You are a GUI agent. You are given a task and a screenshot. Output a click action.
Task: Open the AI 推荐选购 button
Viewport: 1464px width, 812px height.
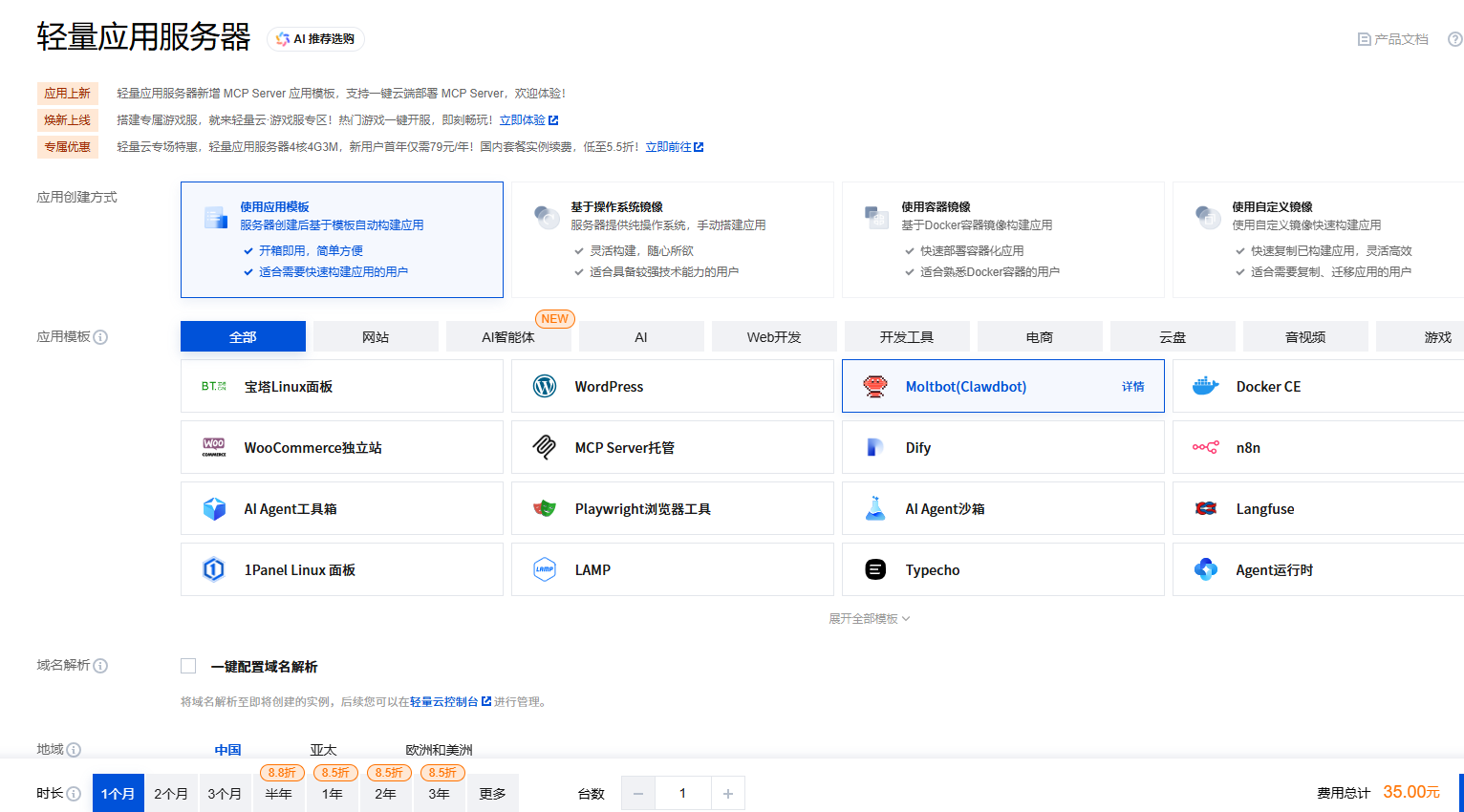[315, 39]
